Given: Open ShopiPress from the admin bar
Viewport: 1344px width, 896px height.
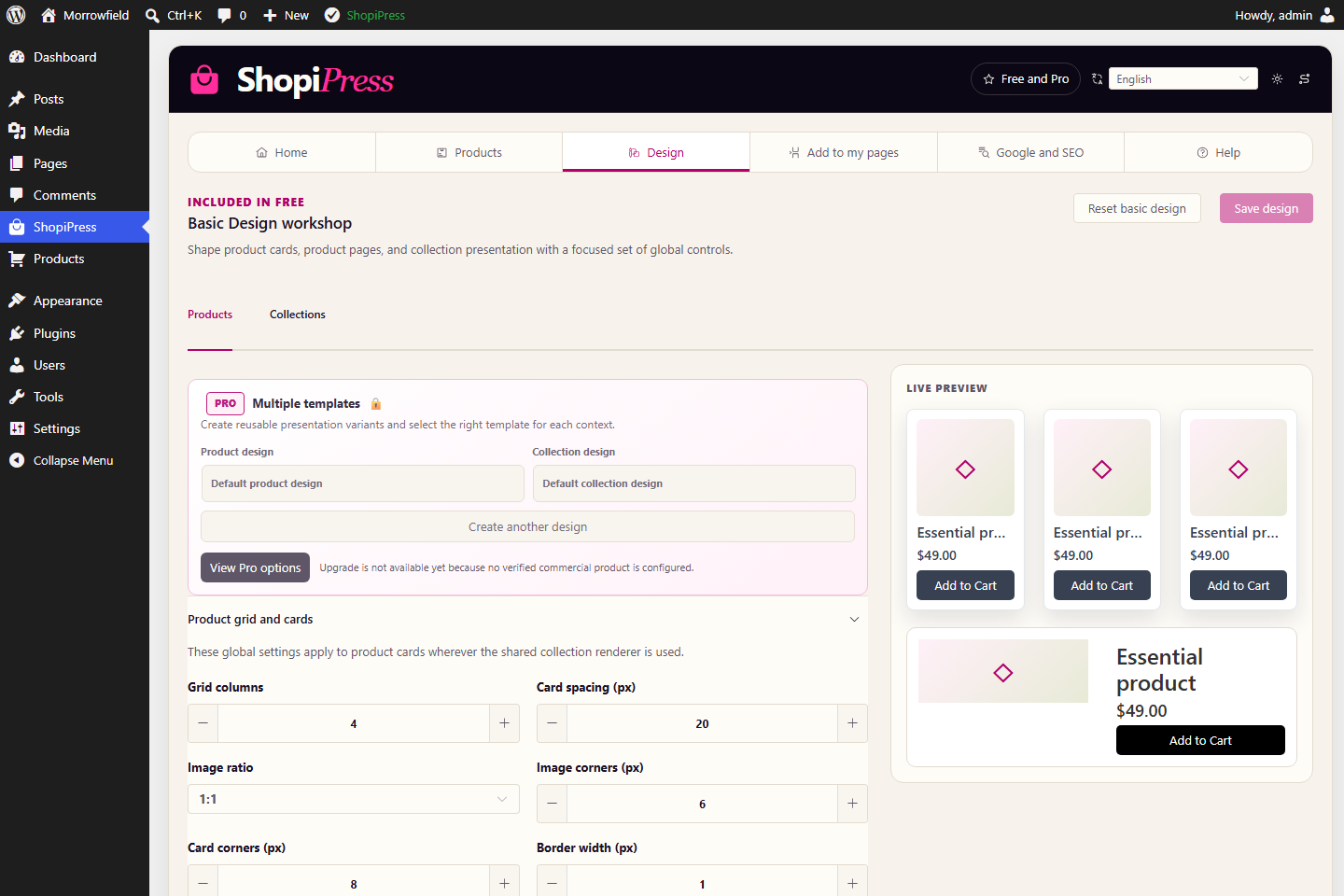Looking at the screenshot, I should coord(365,15).
